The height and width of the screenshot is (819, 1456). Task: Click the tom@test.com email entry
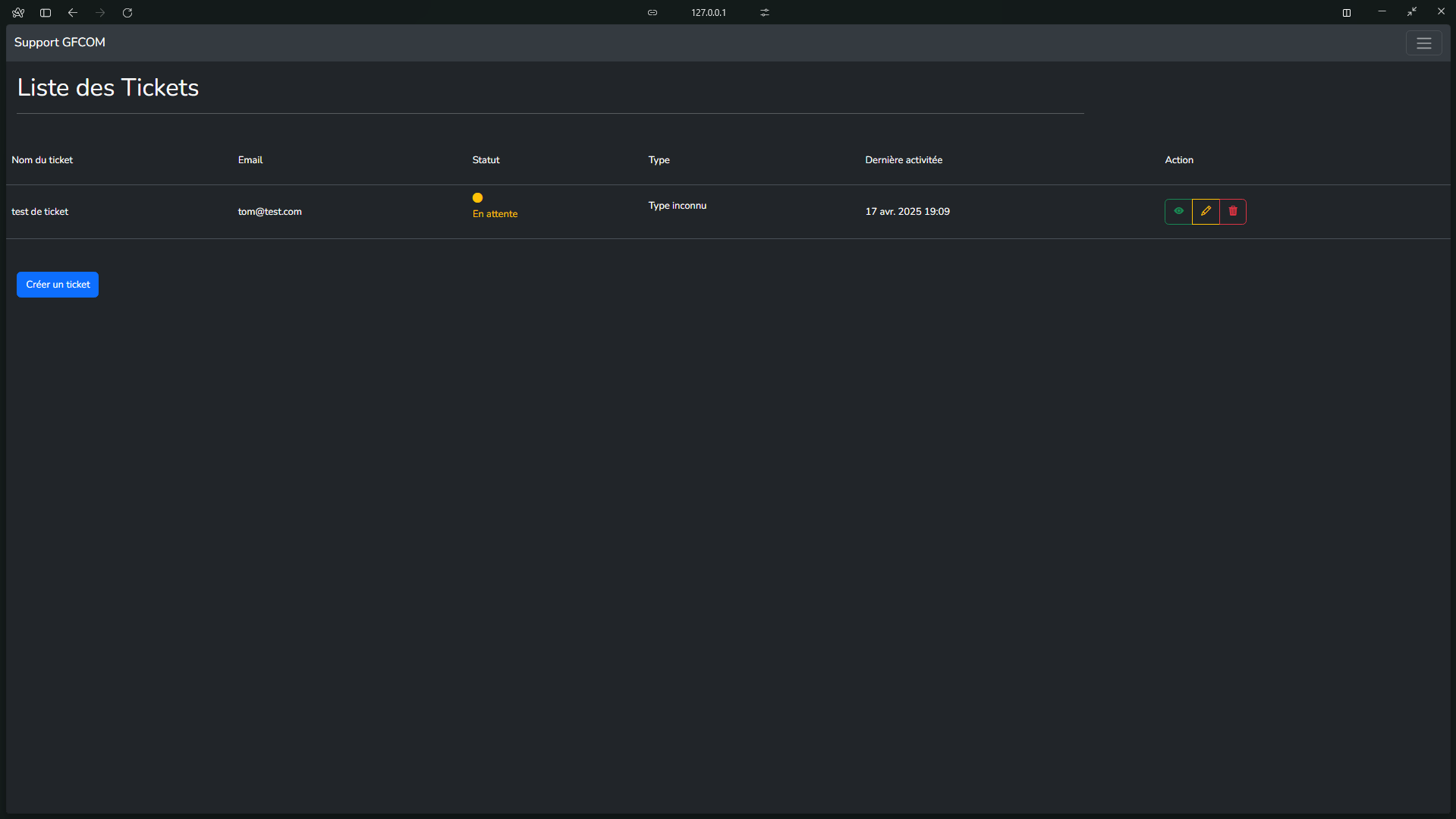pos(269,212)
